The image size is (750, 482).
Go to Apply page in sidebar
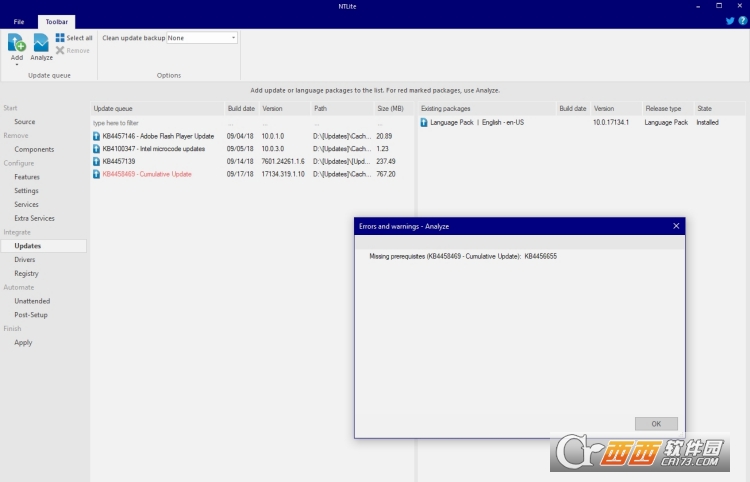click(23, 343)
